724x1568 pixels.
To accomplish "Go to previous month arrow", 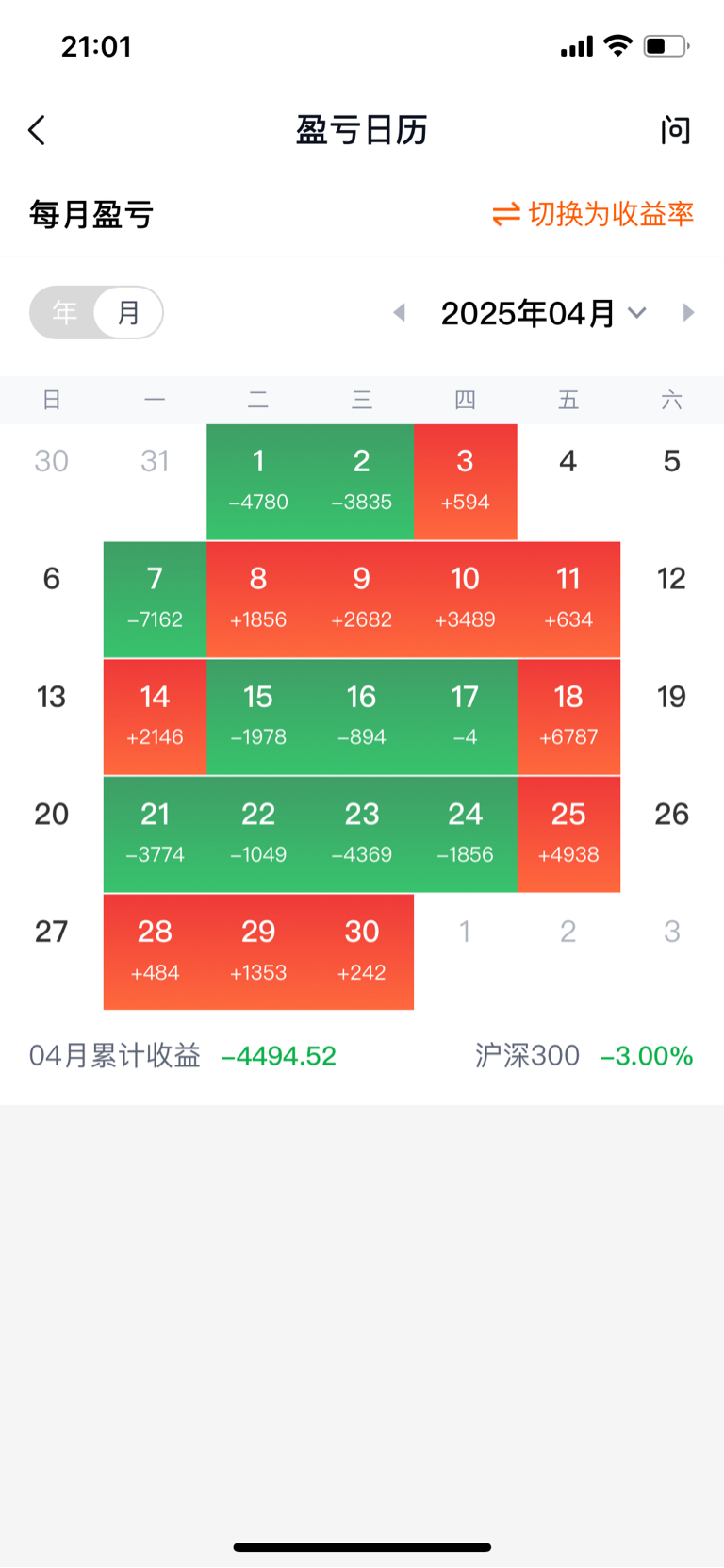I will tap(400, 312).
